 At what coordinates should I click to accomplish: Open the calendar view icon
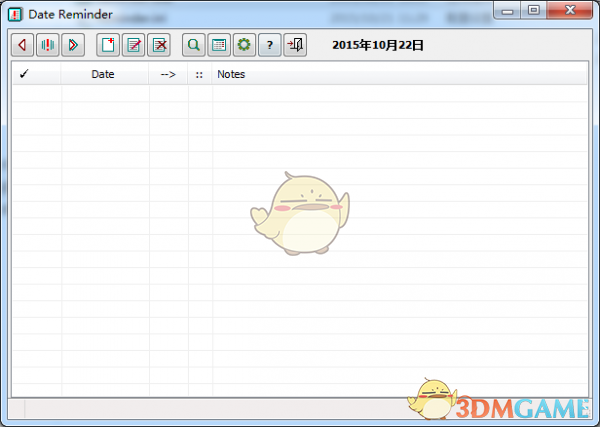coord(219,45)
